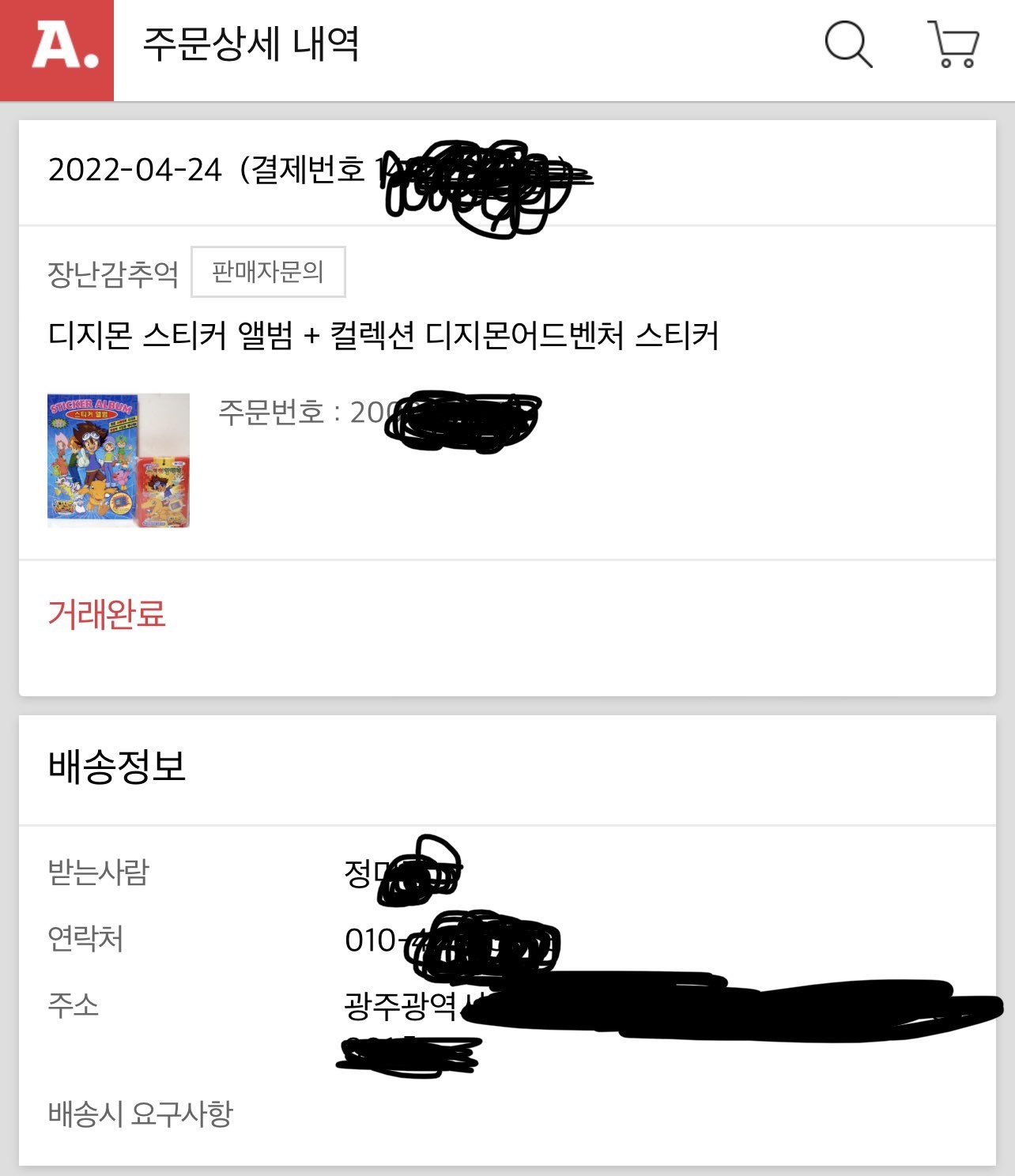Select the seller name 장난감추억
Image resolution: width=1015 pixels, height=1176 pixels.
pyautogui.click(x=113, y=273)
